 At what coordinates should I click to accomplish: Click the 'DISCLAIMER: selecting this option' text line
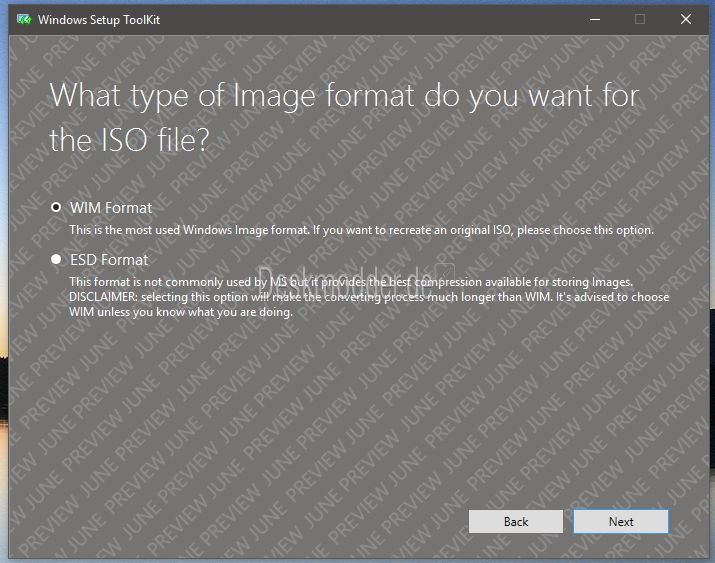(369, 297)
